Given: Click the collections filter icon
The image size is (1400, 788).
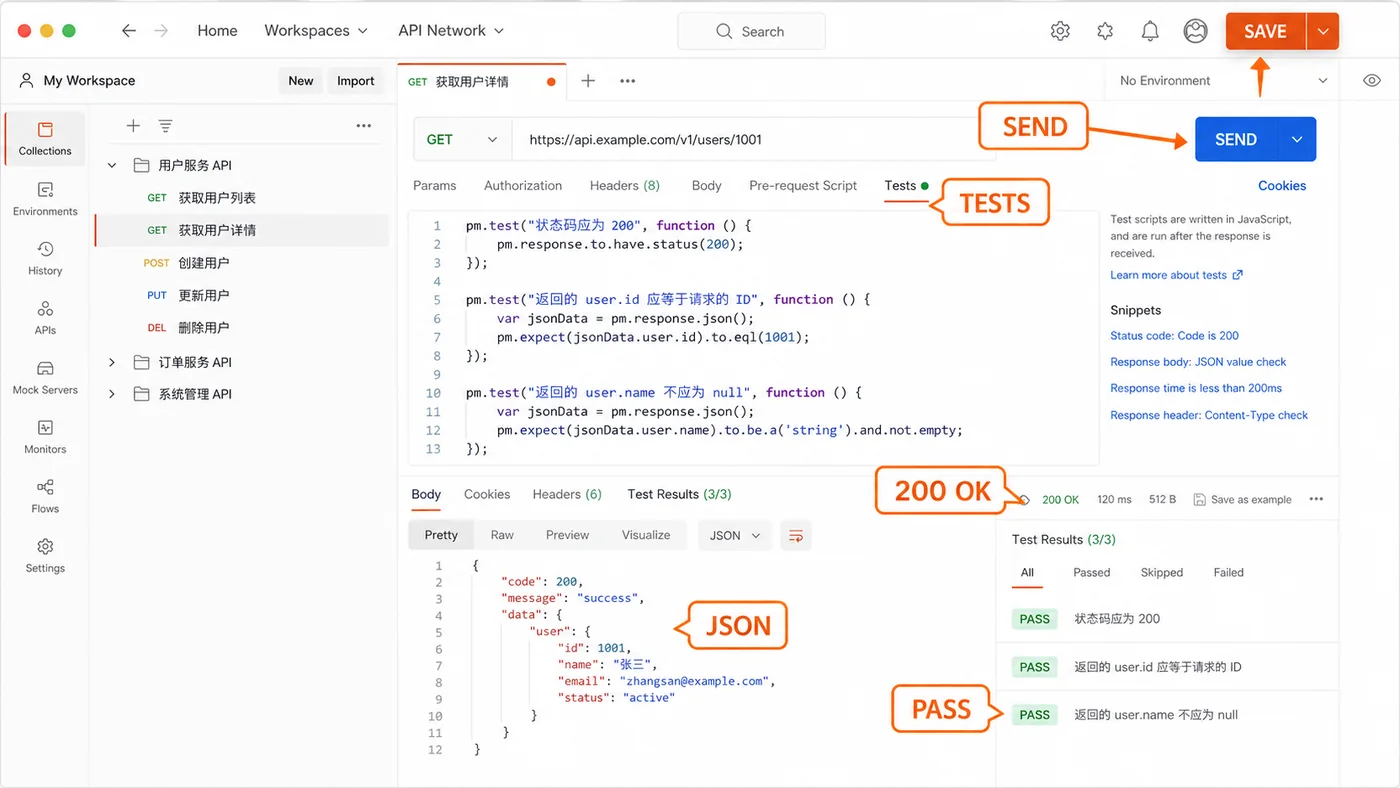Looking at the screenshot, I should pos(166,126).
